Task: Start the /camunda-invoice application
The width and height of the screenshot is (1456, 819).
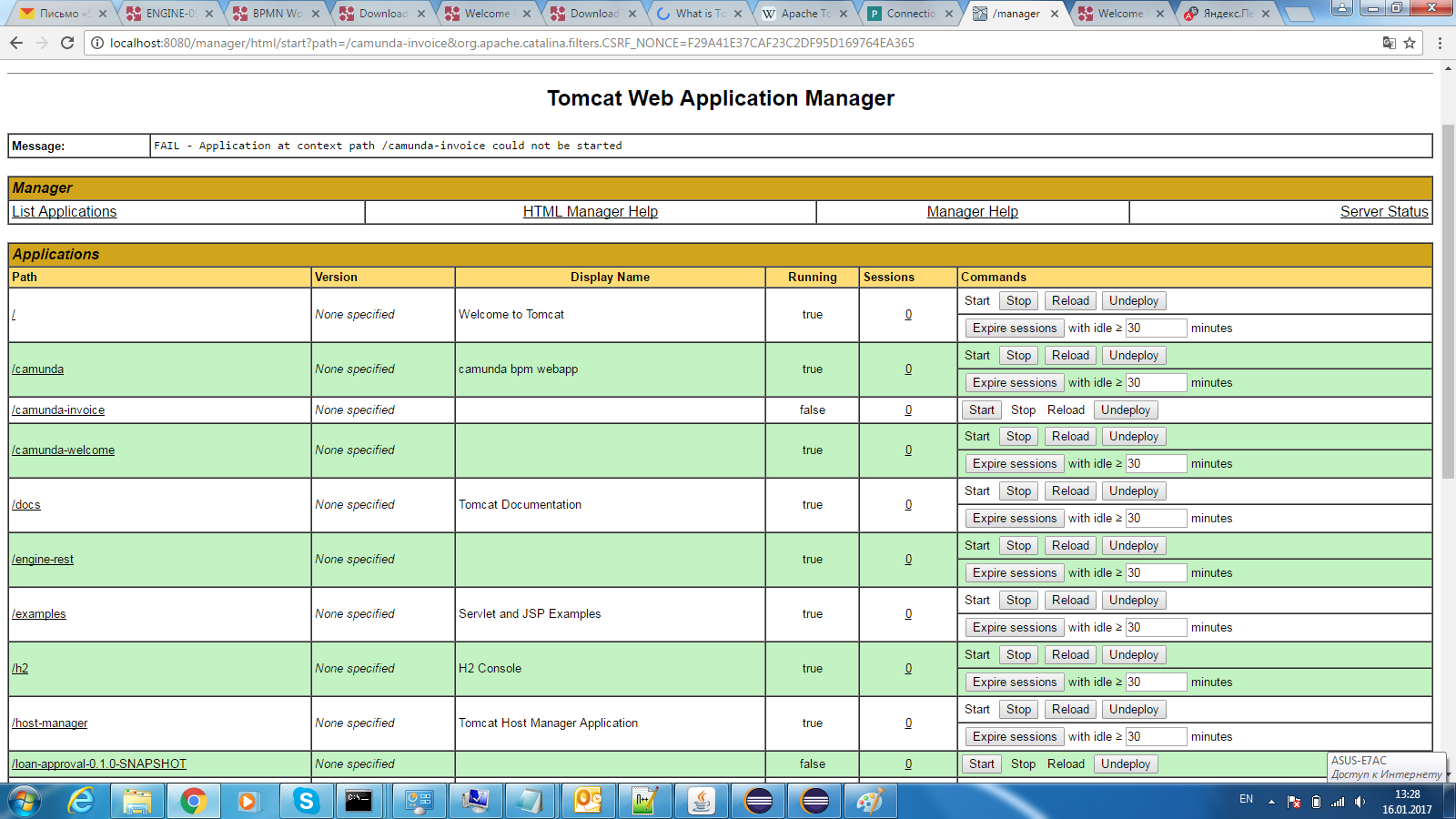Action: coord(982,410)
